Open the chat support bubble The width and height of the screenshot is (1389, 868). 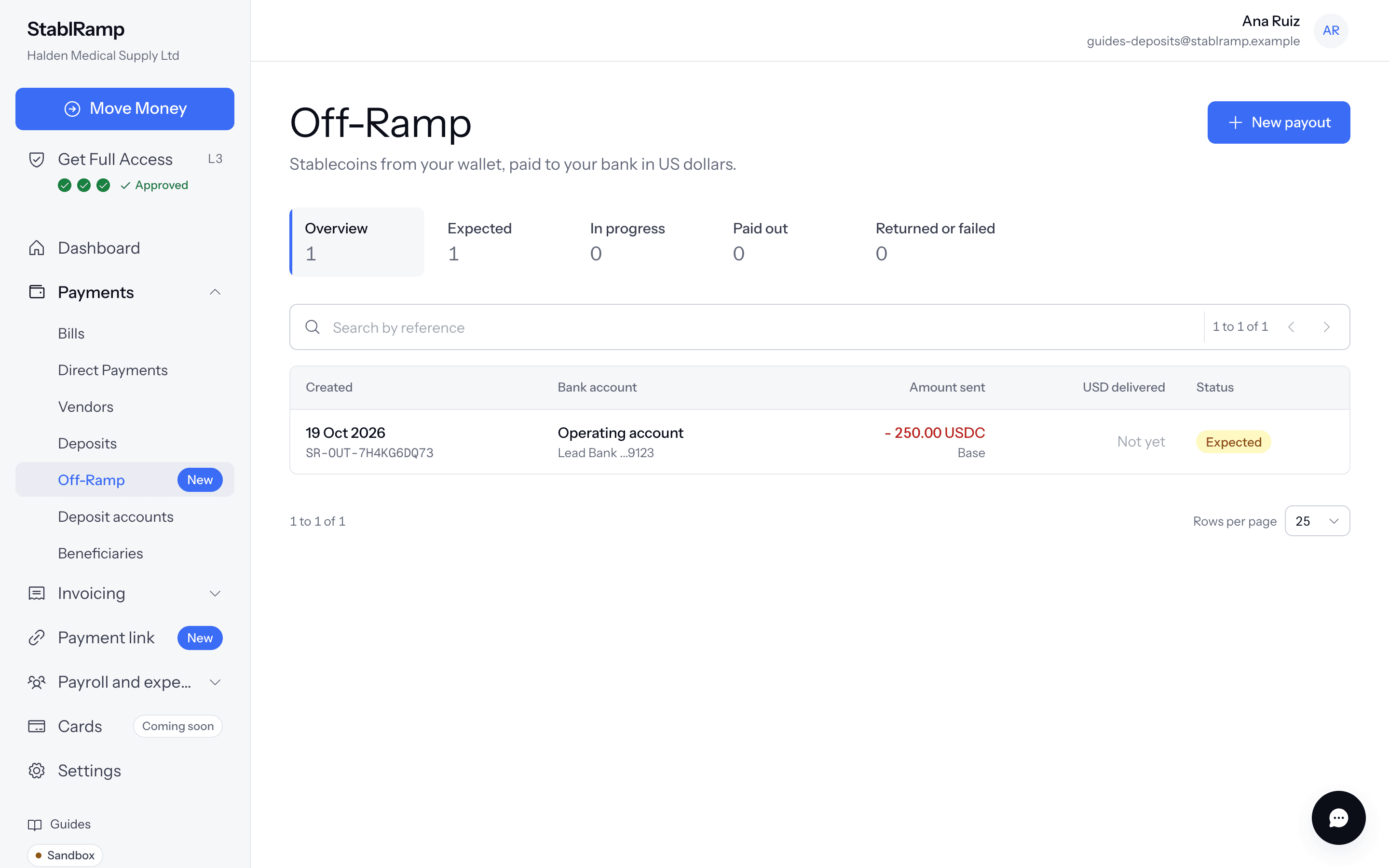(x=1338, y=817)
